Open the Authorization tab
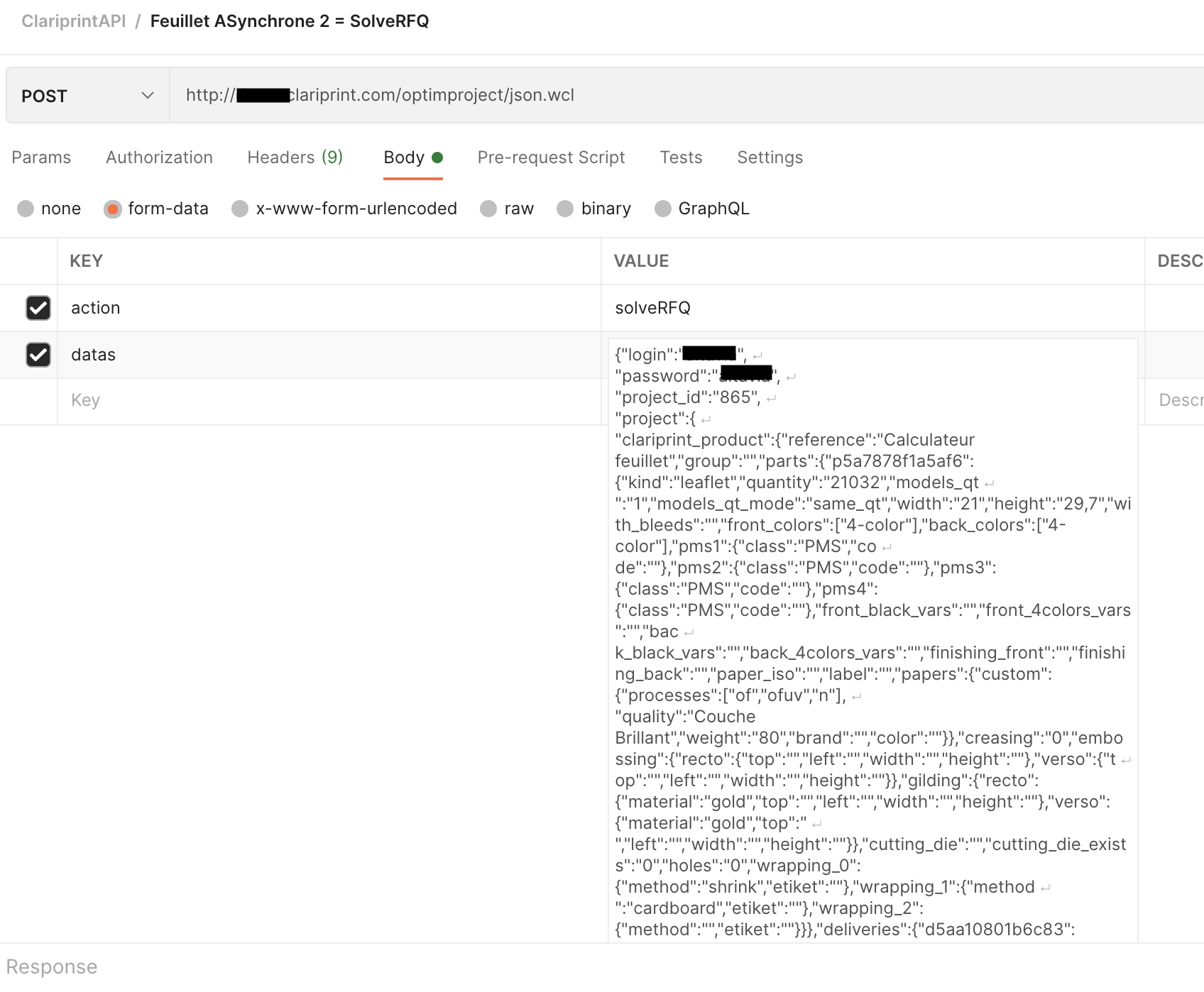This screenshot has width=1204, height=992. [x=159, y=158]
